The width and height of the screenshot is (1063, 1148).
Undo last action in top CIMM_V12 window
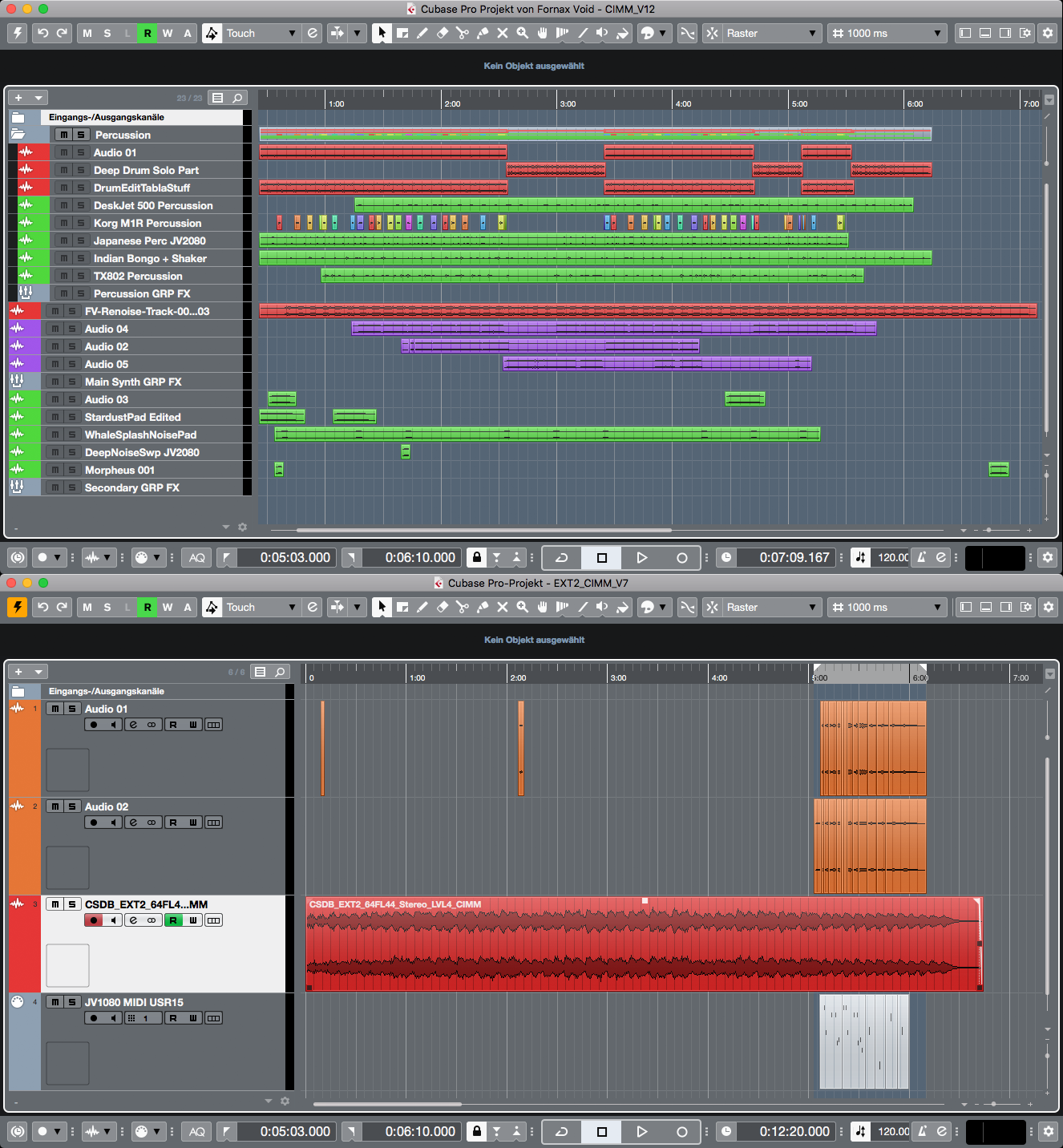pyautogui.click(x=43, y=33)
